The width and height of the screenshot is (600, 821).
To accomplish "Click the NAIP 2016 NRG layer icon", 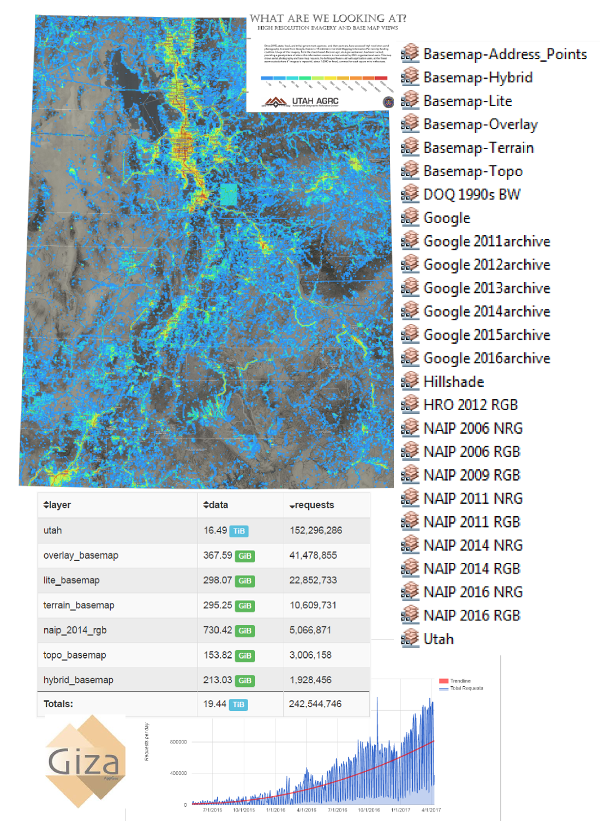I will click(x=410, y=592).
